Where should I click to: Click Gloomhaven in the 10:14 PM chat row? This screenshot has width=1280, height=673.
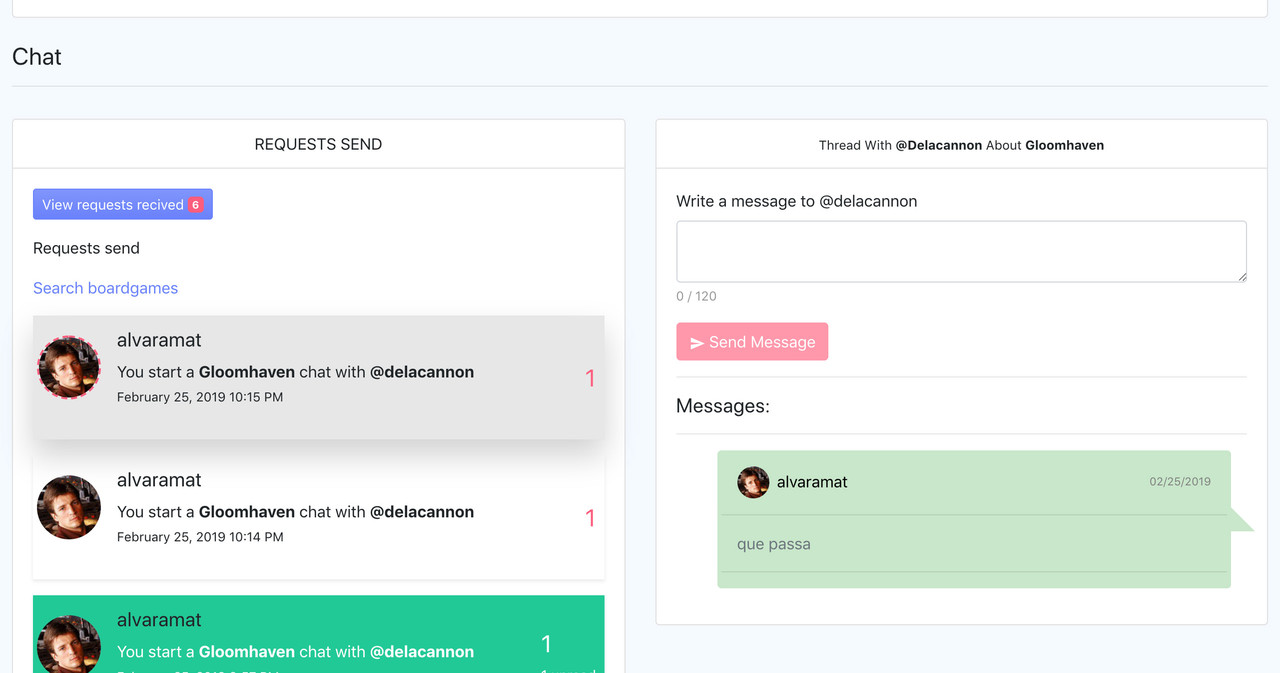point(247,512)
